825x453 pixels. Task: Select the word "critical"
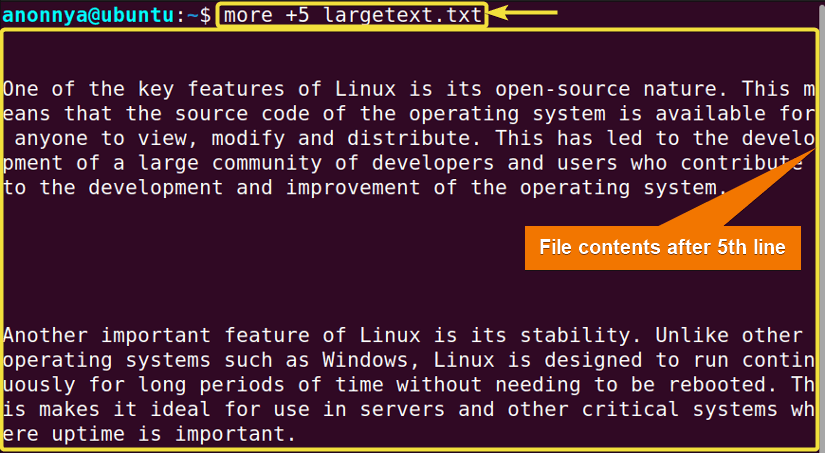click(x=630, y=409)
